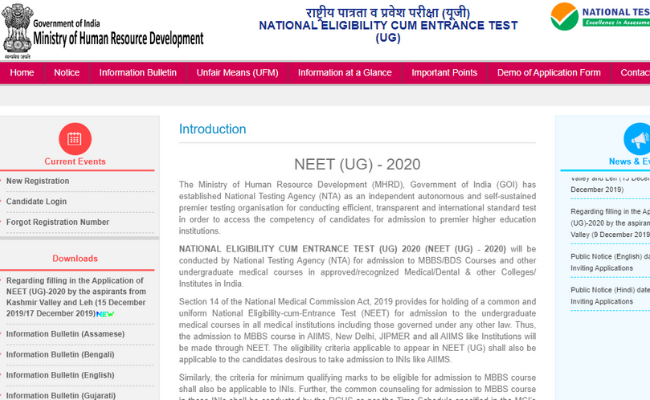Open Information at a Glance page

[x=344, y=73]
